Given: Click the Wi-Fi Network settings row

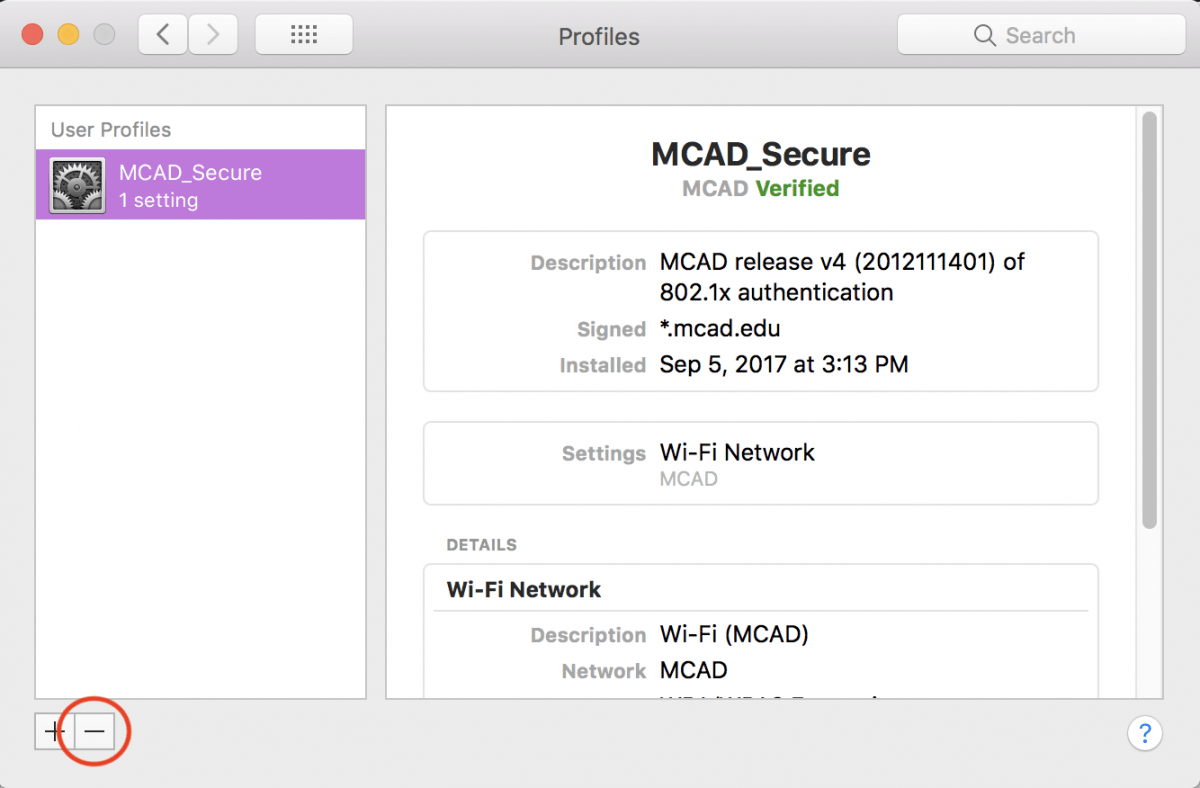Looking at the screenshot, I should pyautogui.click(x=737, y=452).
